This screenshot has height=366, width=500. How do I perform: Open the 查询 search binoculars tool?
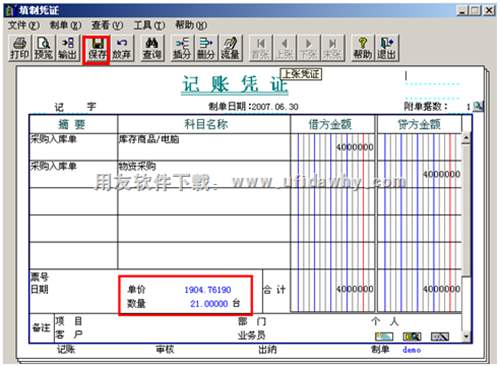click(152, 48)
